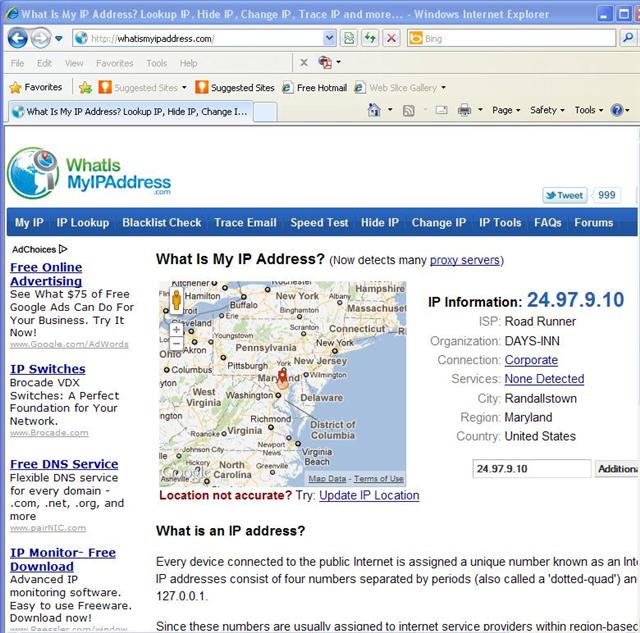Screen dimensions: 640x633
Task: Expand the address bar URL dropdown arrow
Action: pos(329,38)
